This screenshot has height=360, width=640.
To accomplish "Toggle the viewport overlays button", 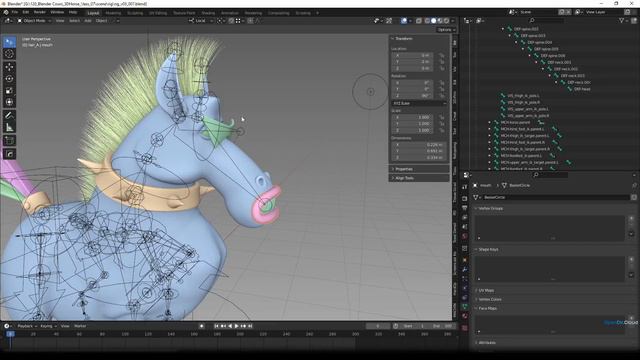I will coord(404,21).
